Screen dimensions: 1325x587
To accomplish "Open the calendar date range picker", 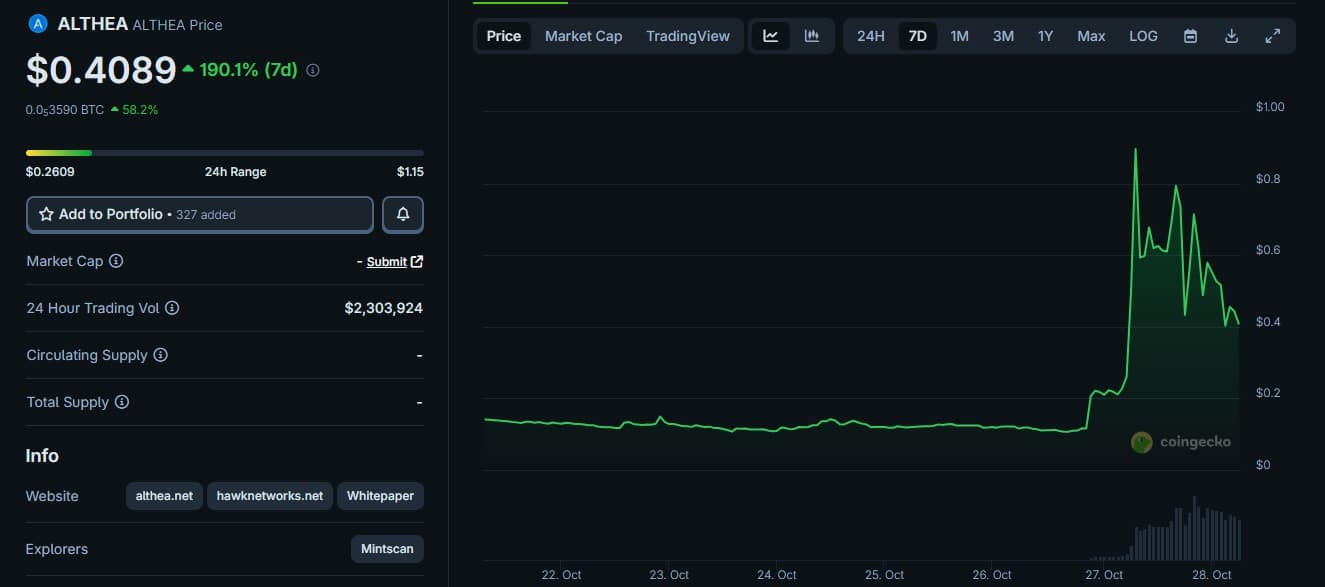I will coord(1190,36).
